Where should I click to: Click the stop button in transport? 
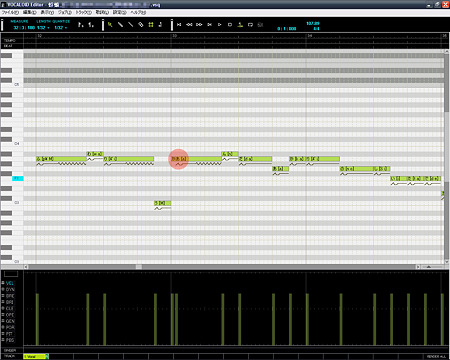coord(230,25)
